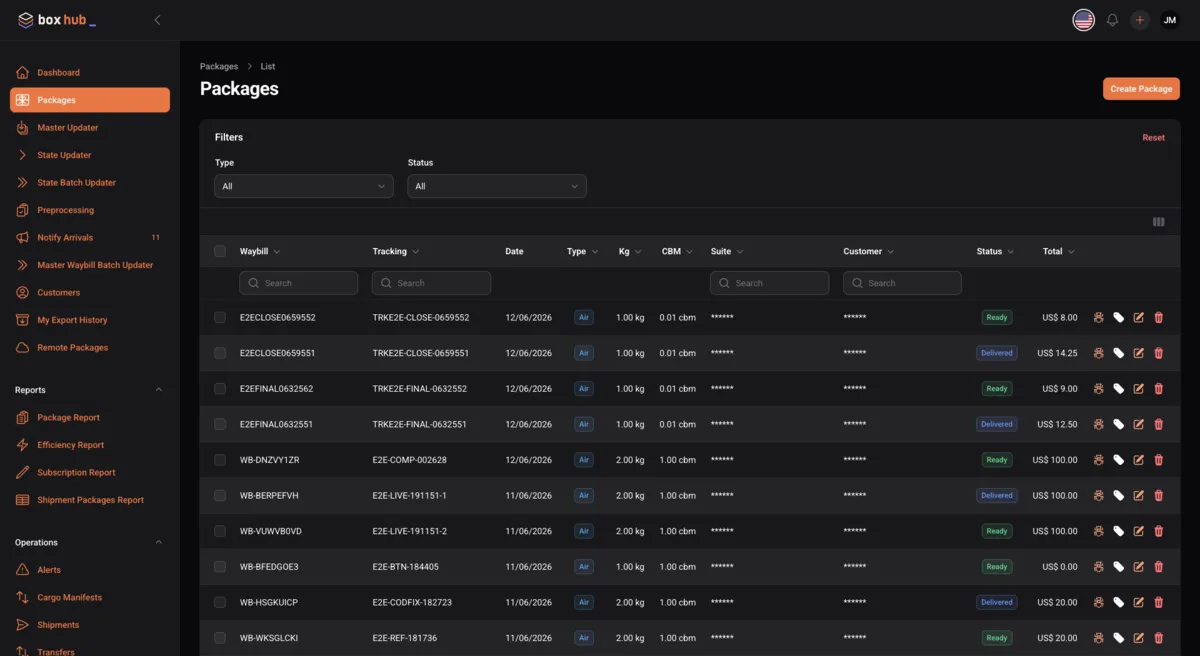Click the tag icon for row WB-VUWVB0VD
The height and width of the screenshot is (656, 1200).
point(1119,531)
